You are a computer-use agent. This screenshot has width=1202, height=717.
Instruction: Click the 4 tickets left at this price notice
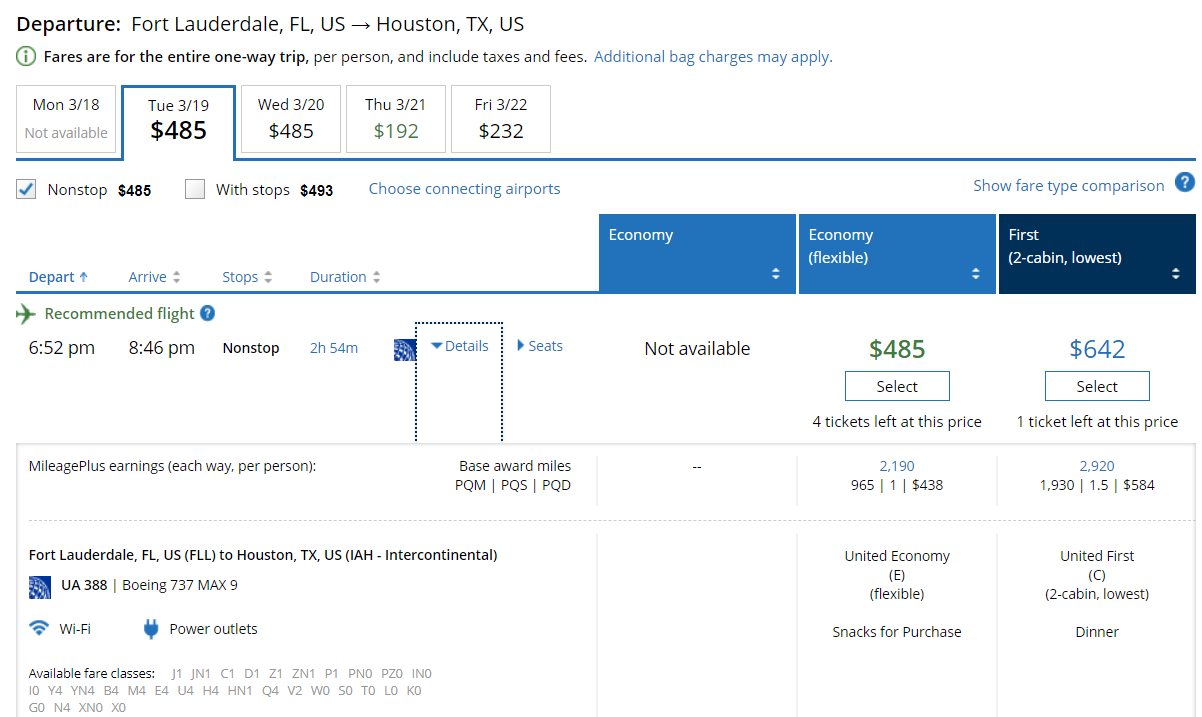(897, 422)
